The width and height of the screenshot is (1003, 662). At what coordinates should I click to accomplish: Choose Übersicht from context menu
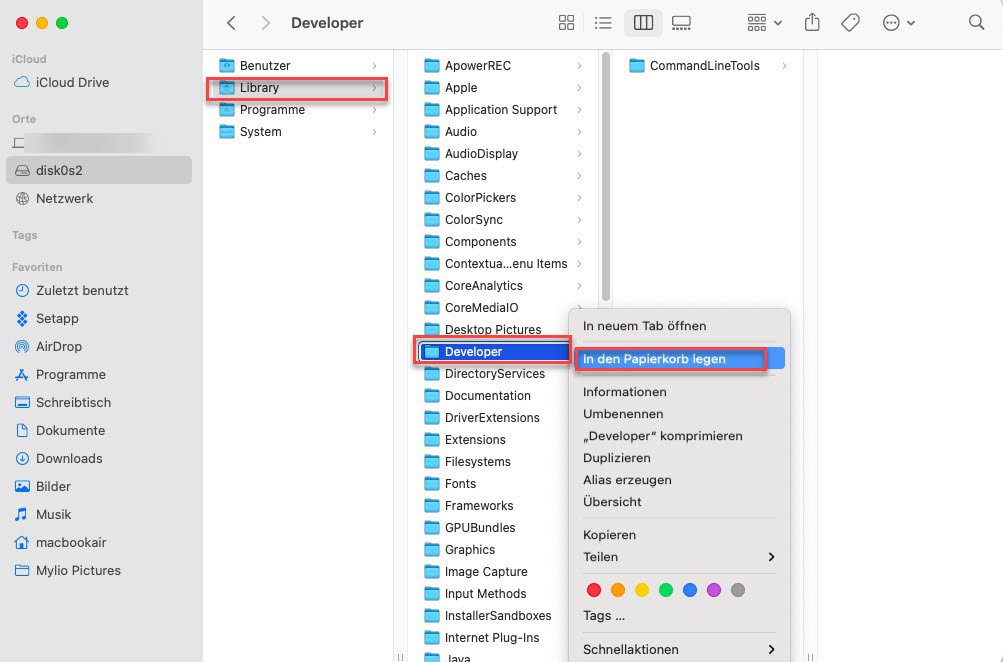click(679, 502)
